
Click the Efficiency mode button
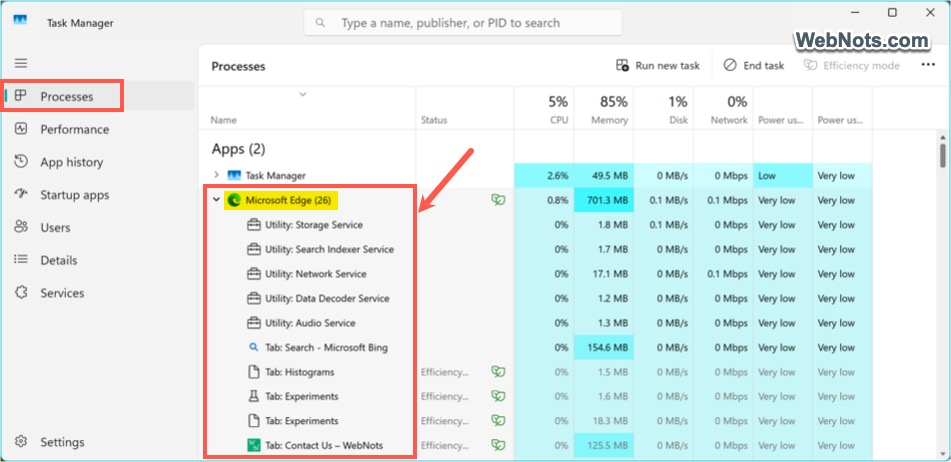[852, 65]
